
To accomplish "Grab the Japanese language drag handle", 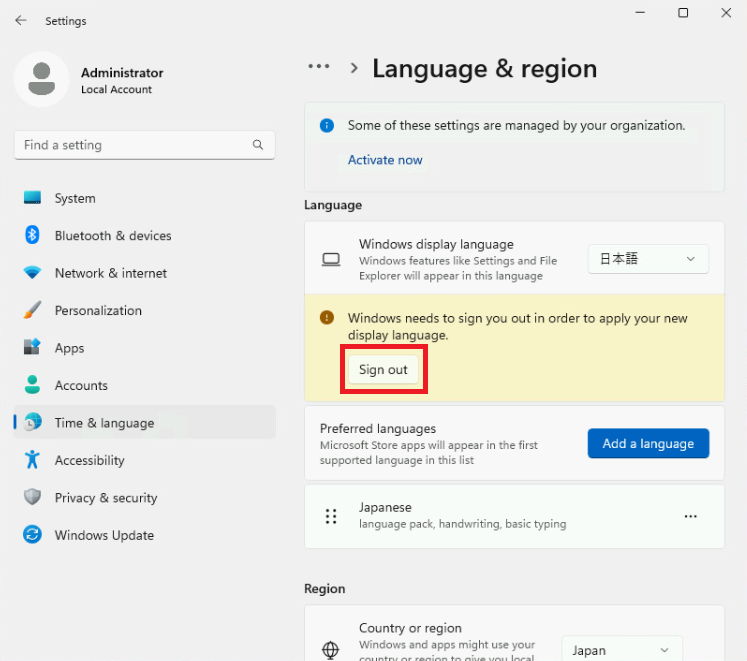I will tap(331, 516).
